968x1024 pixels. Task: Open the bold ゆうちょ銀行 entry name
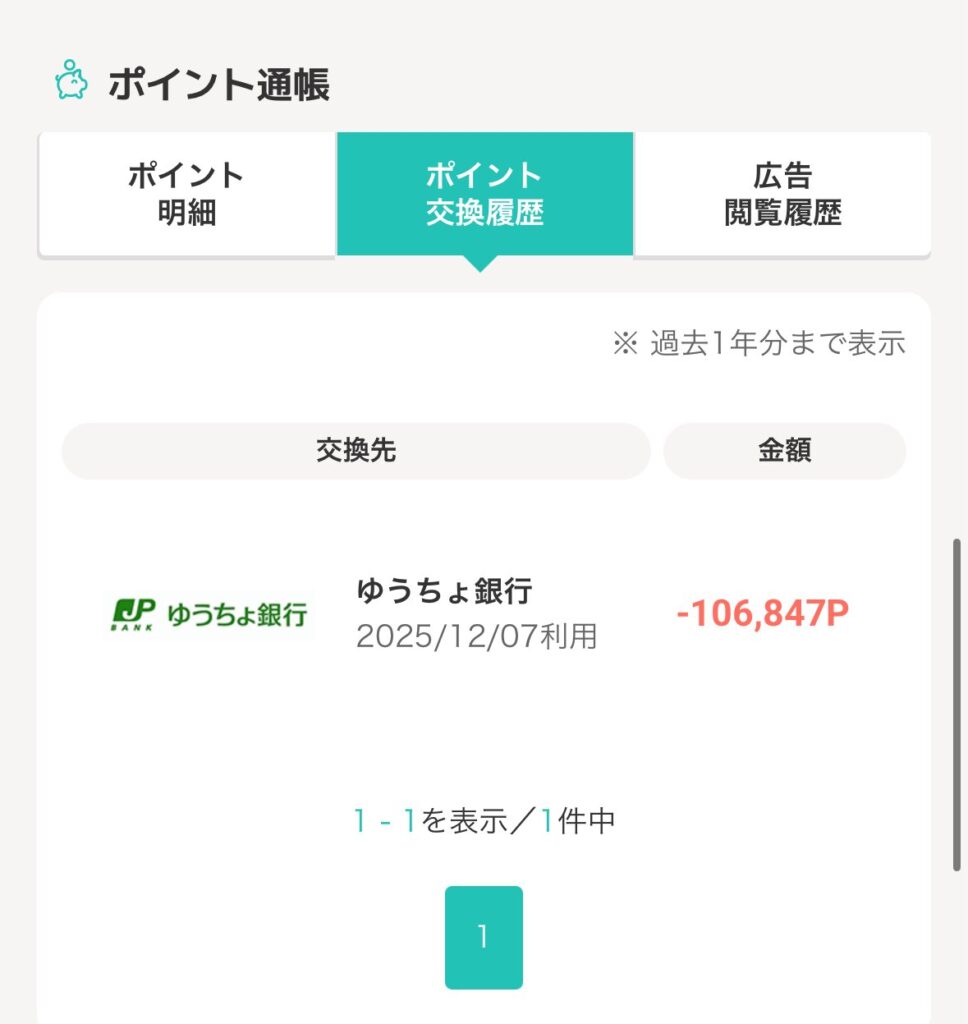(444, 590)
